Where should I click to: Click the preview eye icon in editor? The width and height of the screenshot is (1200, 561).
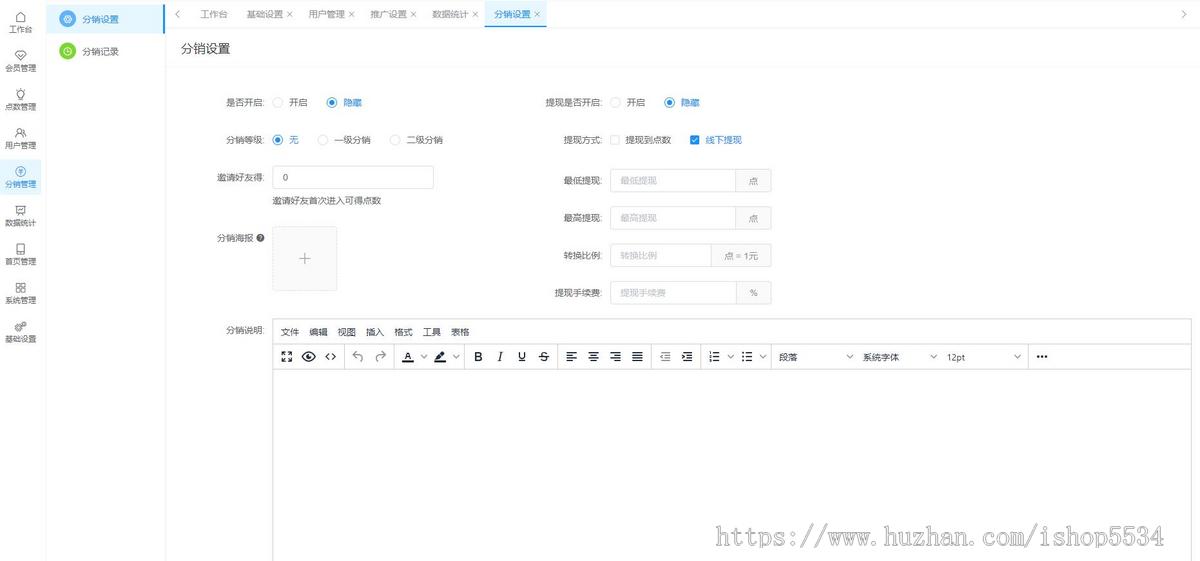click(308, 357)
